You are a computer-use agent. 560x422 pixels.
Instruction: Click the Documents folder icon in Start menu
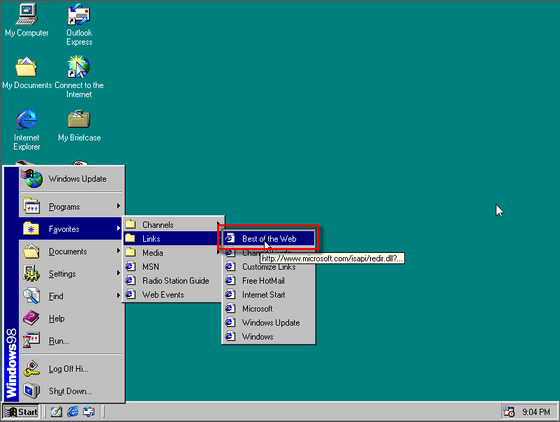(x=31, y=251)
